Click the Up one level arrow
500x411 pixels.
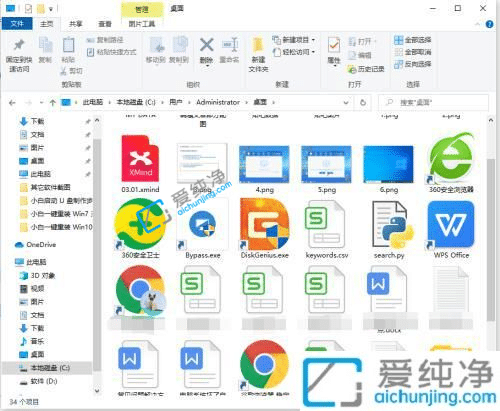coord(52,102)
